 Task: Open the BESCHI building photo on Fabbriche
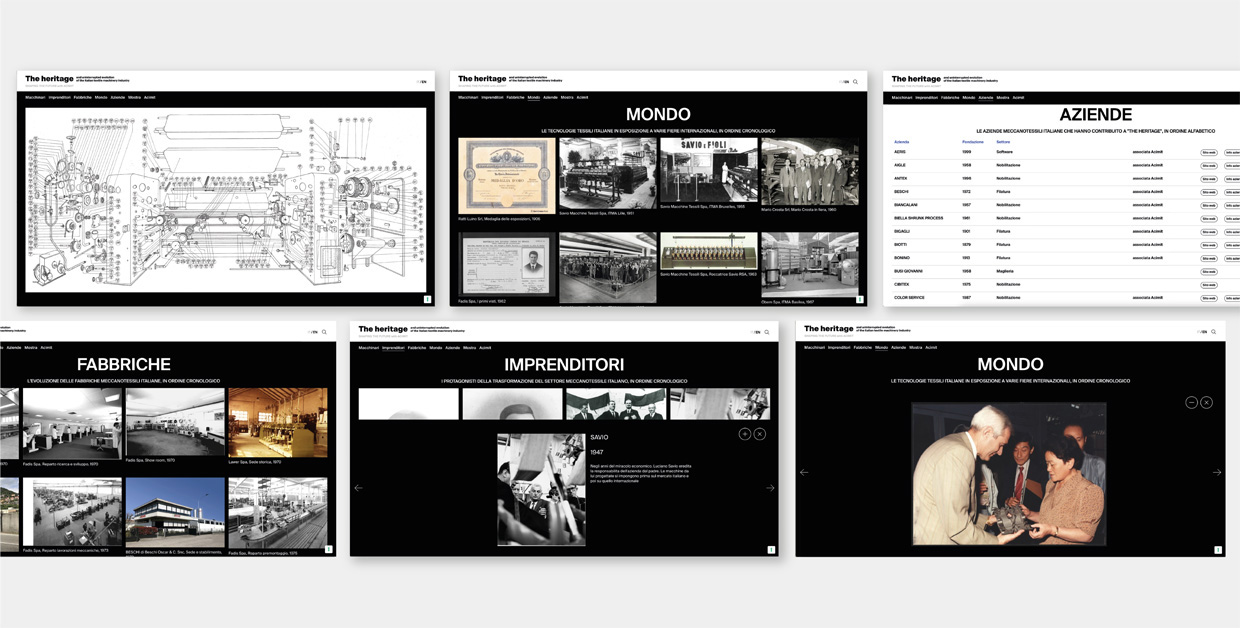pyautogui.click(x=175, y=513)
